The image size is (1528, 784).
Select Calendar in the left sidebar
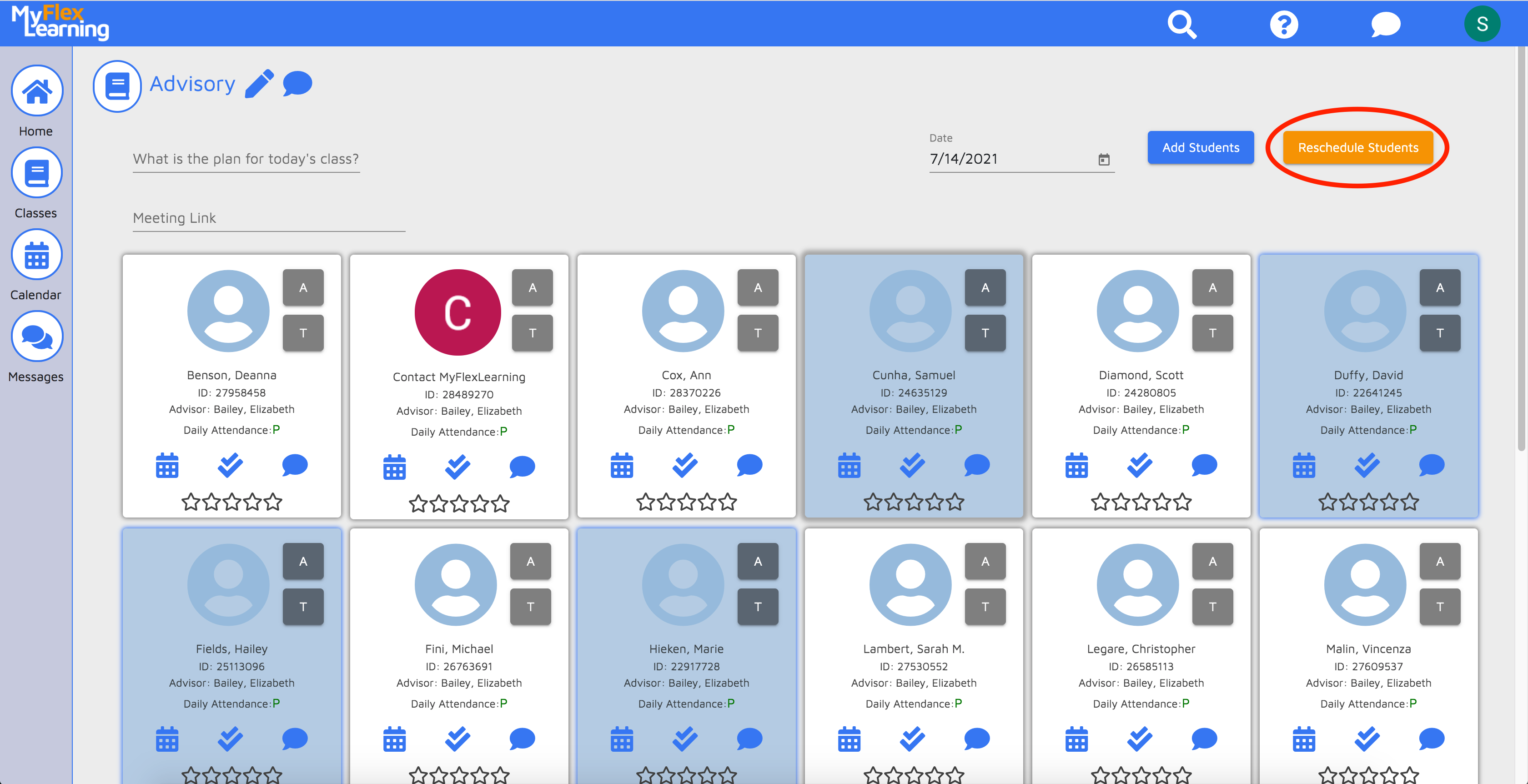point(36,254)
